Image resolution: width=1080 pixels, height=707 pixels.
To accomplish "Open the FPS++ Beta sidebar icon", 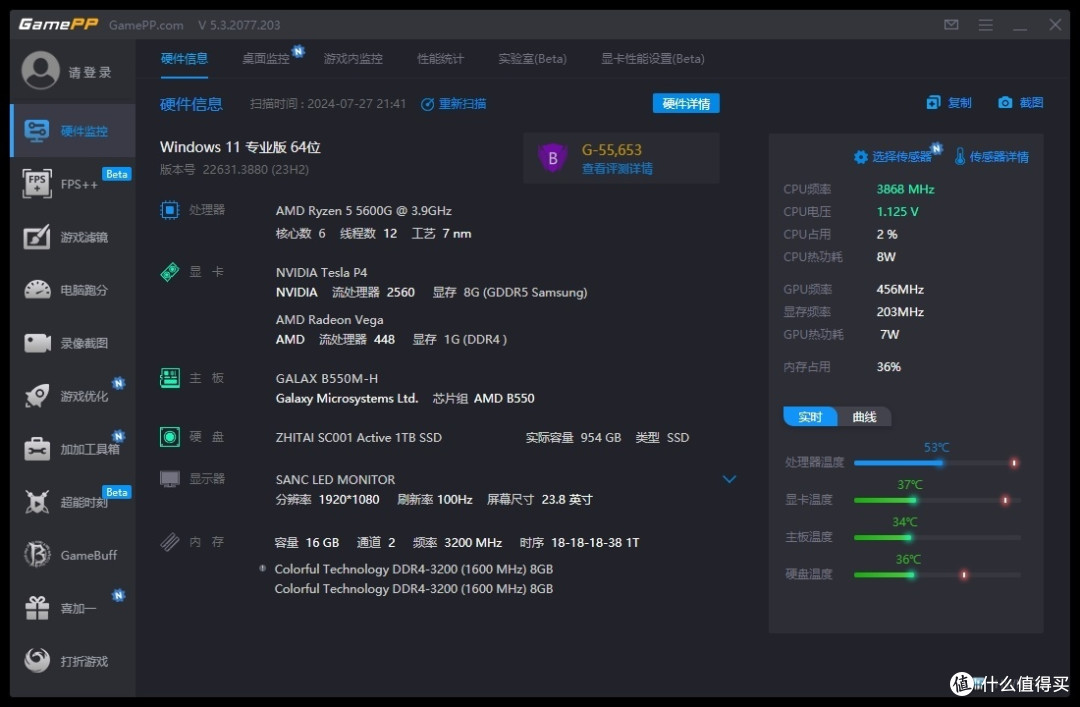I will pyautogui.click(x=37, y=184).
